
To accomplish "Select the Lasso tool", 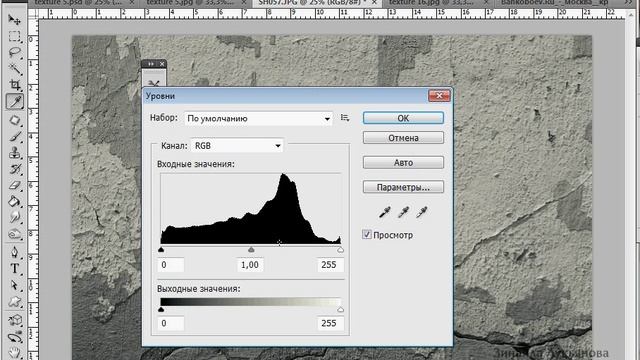I will [15, 52].
